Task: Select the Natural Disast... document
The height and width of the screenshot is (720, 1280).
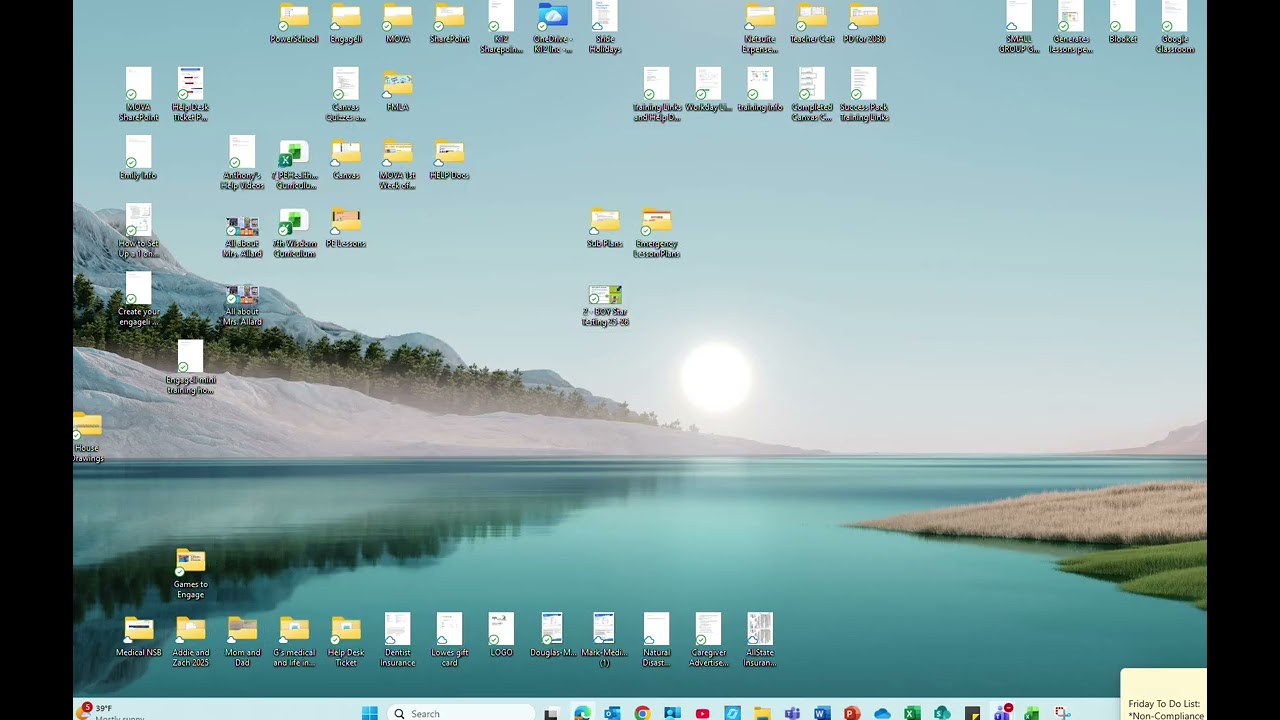Action: click(x=657, y=639)
